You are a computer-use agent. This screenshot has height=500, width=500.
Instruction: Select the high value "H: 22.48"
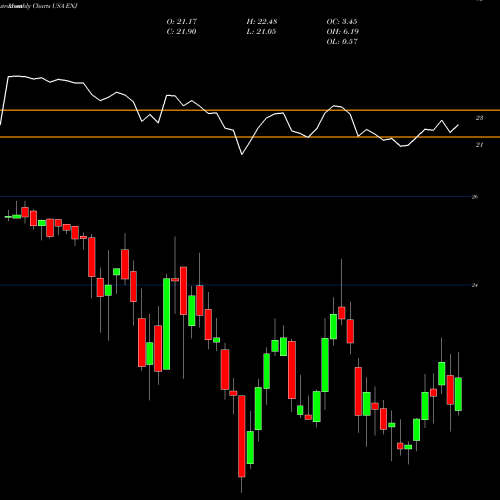coord(262,22)
